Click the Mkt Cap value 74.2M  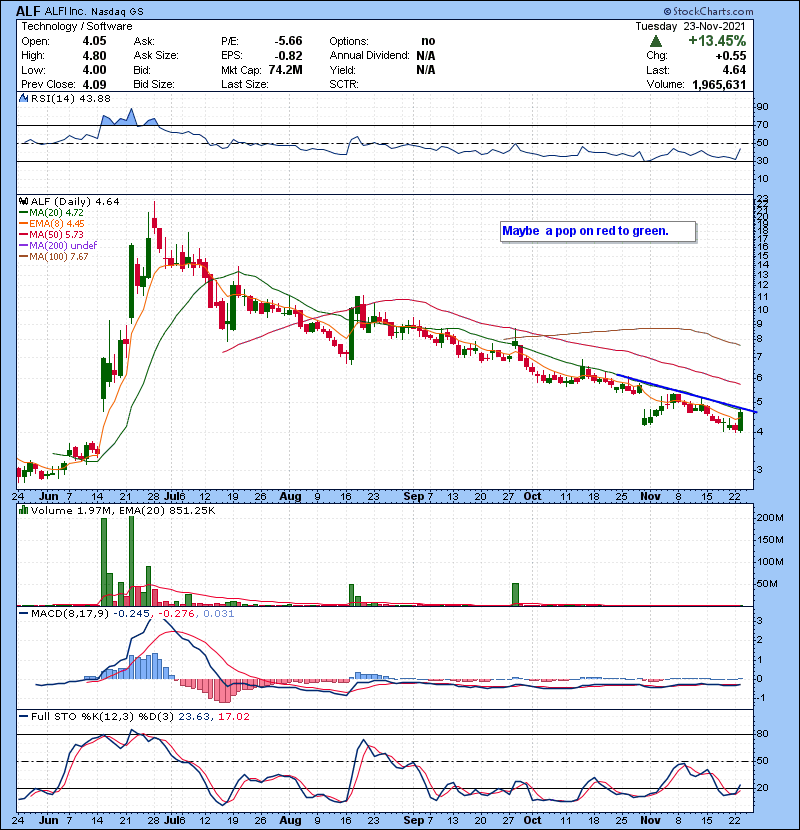coord(285,70)
